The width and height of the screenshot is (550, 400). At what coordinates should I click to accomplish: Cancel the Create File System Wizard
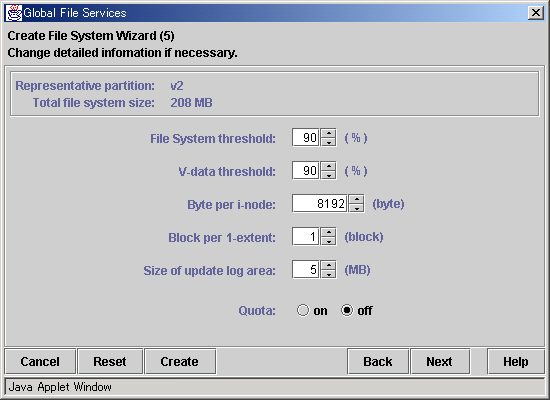[x=40, y=361]
